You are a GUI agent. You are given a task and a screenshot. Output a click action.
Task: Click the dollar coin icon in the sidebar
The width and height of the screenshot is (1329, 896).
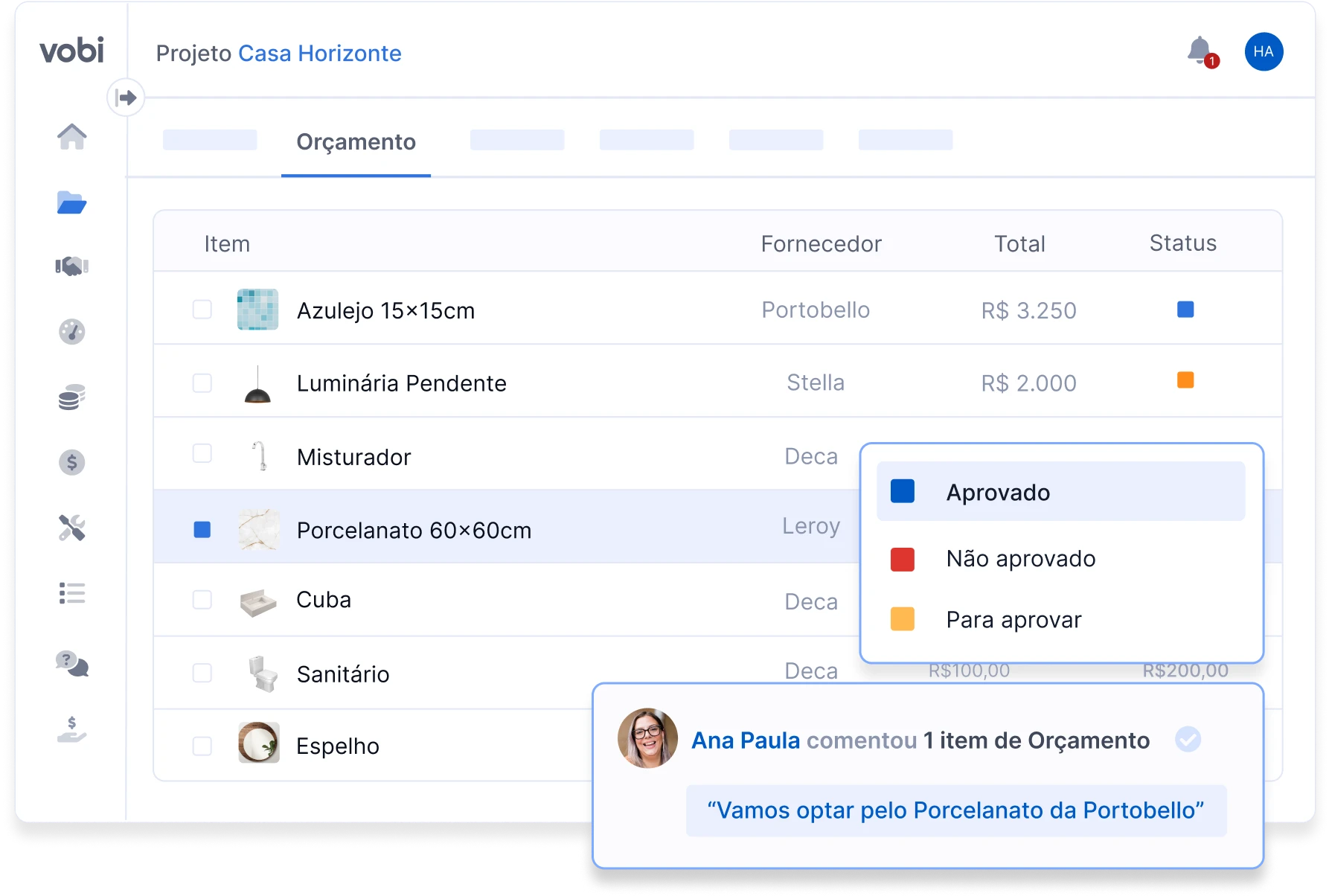71,463
